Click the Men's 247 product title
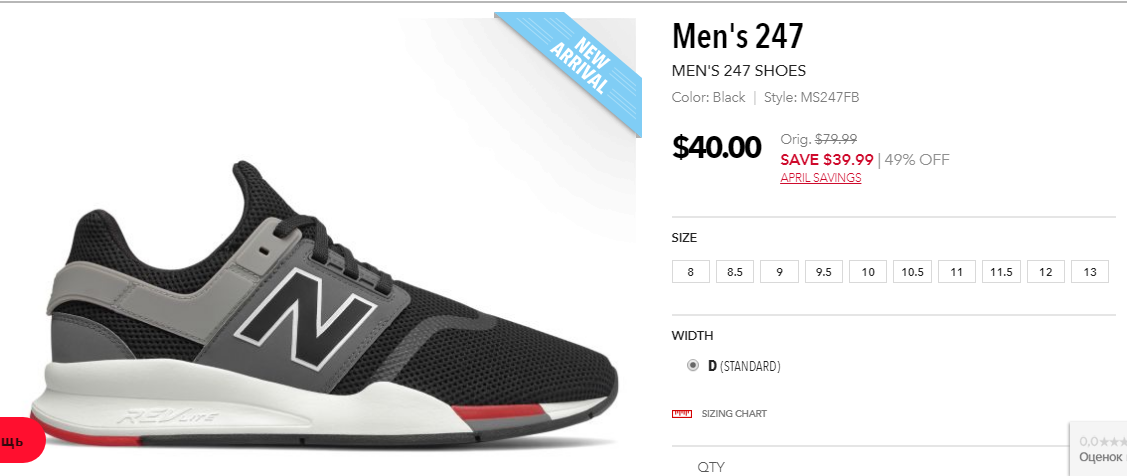1127x476 pixels. pyautogui.click(x=737, y=36)
